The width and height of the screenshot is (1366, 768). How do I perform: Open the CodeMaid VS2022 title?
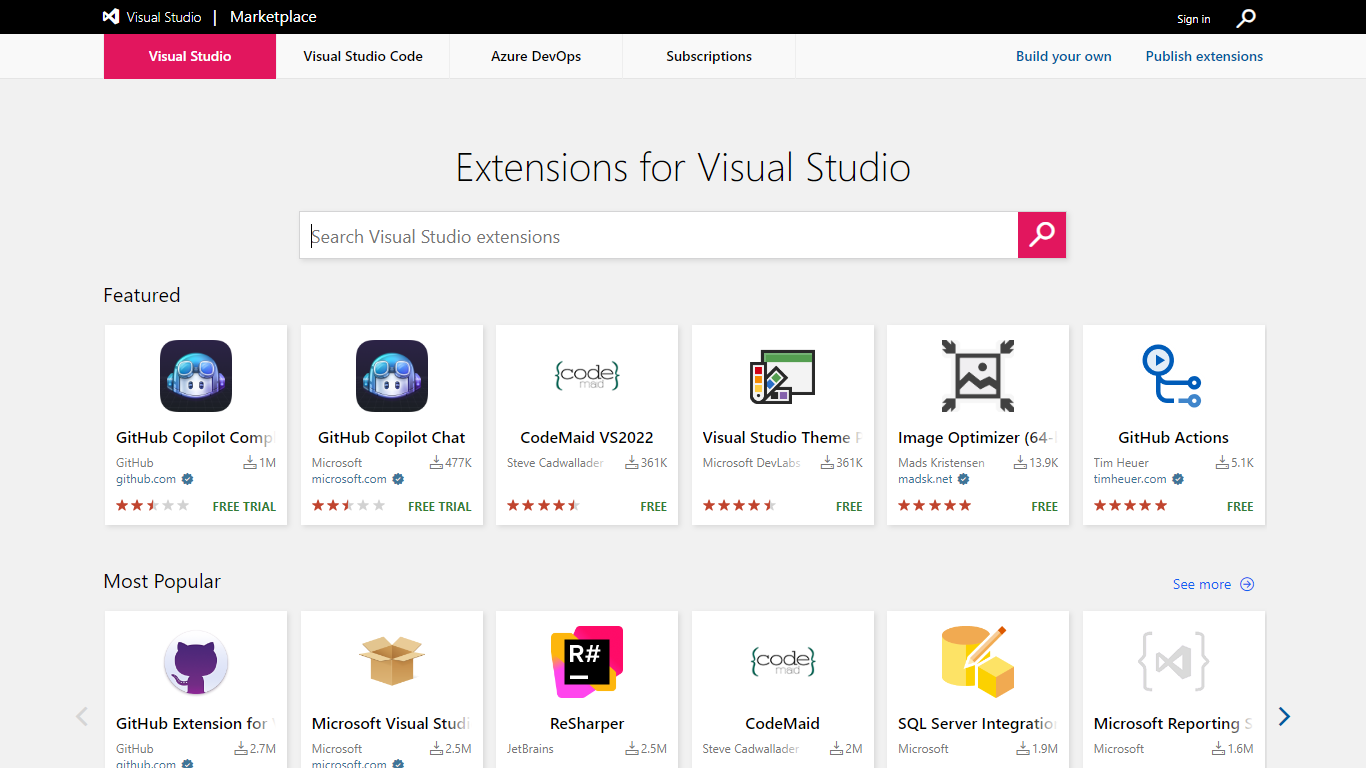point(587,437)
